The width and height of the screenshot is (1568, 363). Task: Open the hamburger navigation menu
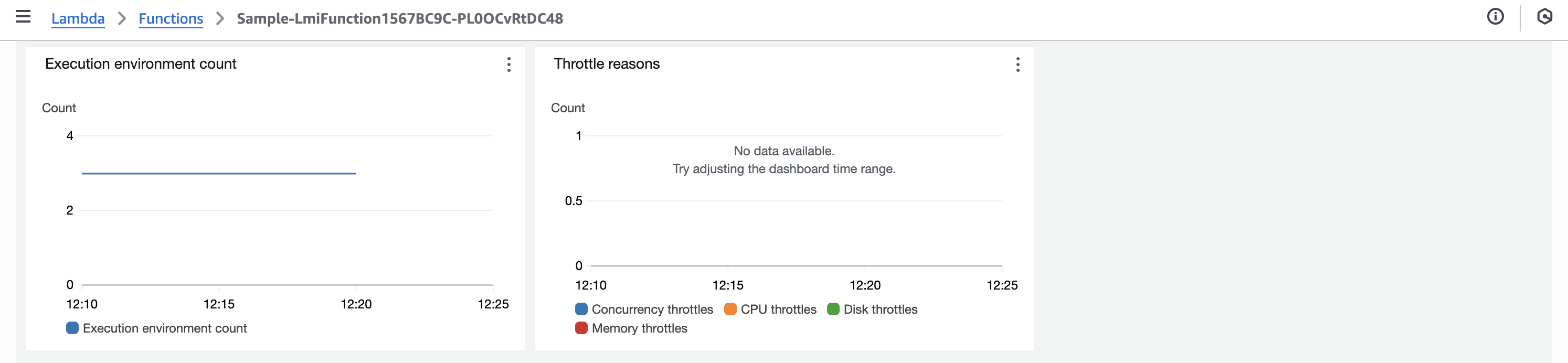coord(23,17)
